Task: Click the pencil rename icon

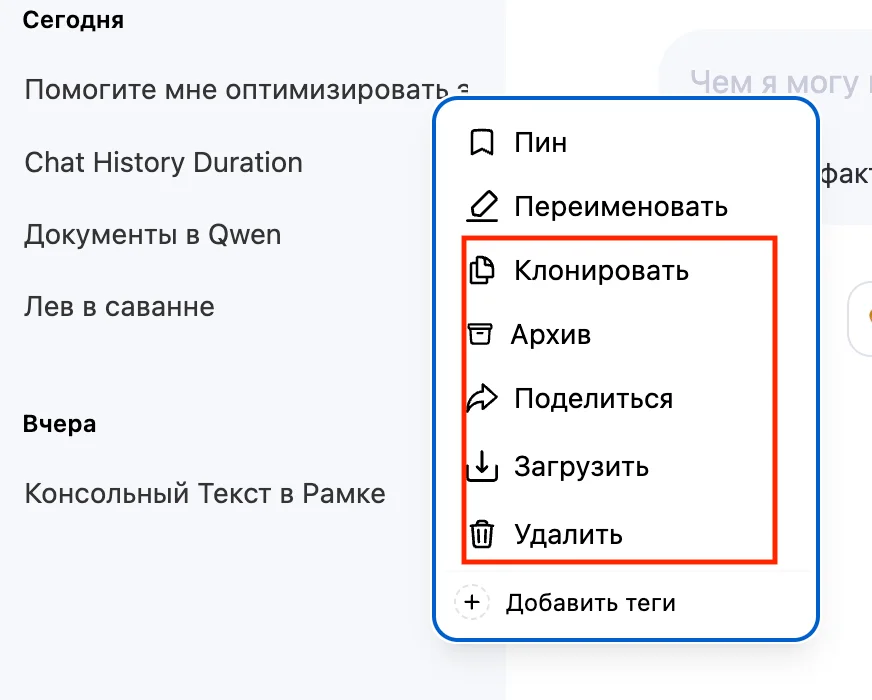Action: click(x=483, y=207)
